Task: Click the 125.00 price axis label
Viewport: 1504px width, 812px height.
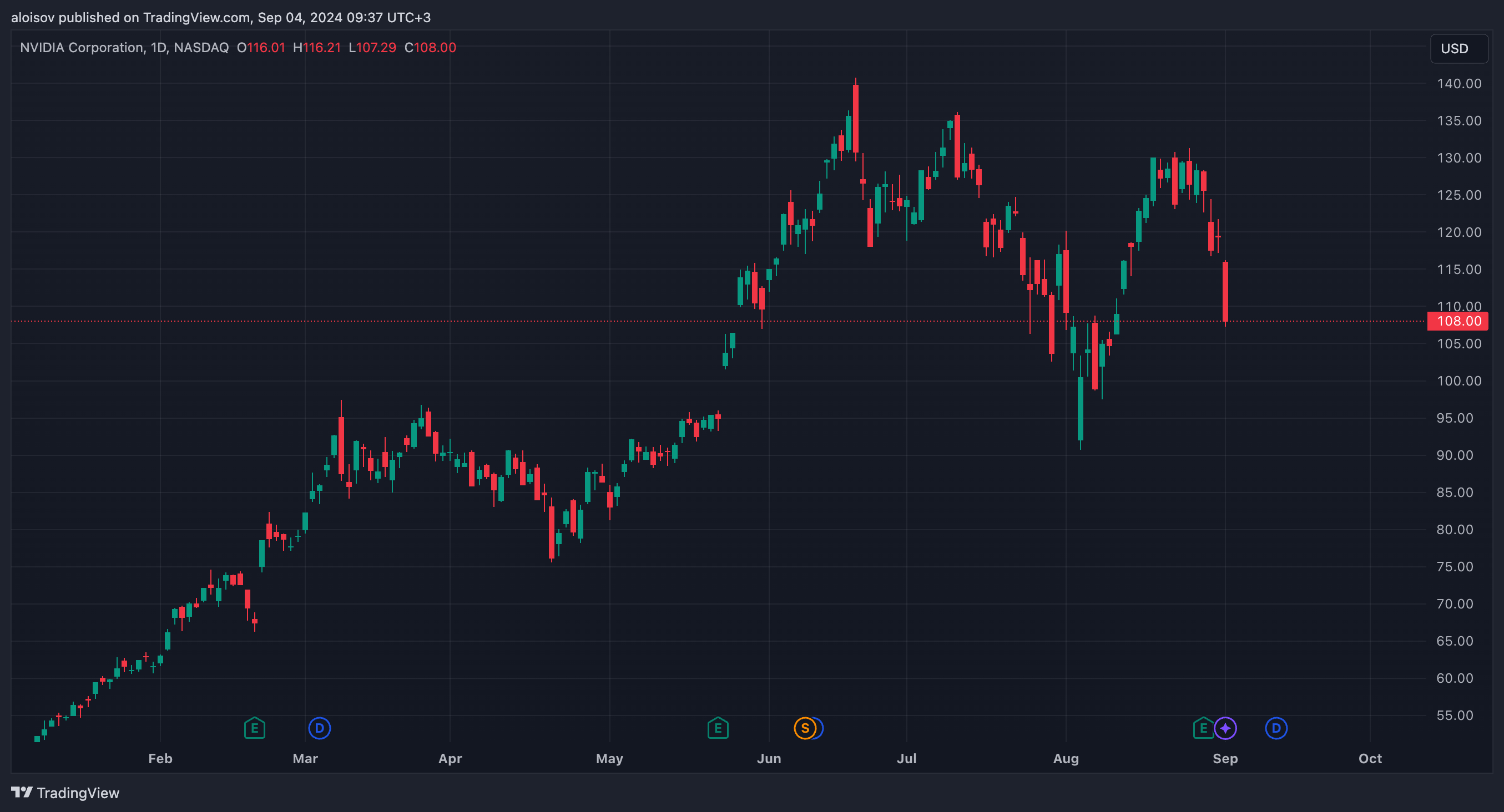Action: click(1459, 195)
